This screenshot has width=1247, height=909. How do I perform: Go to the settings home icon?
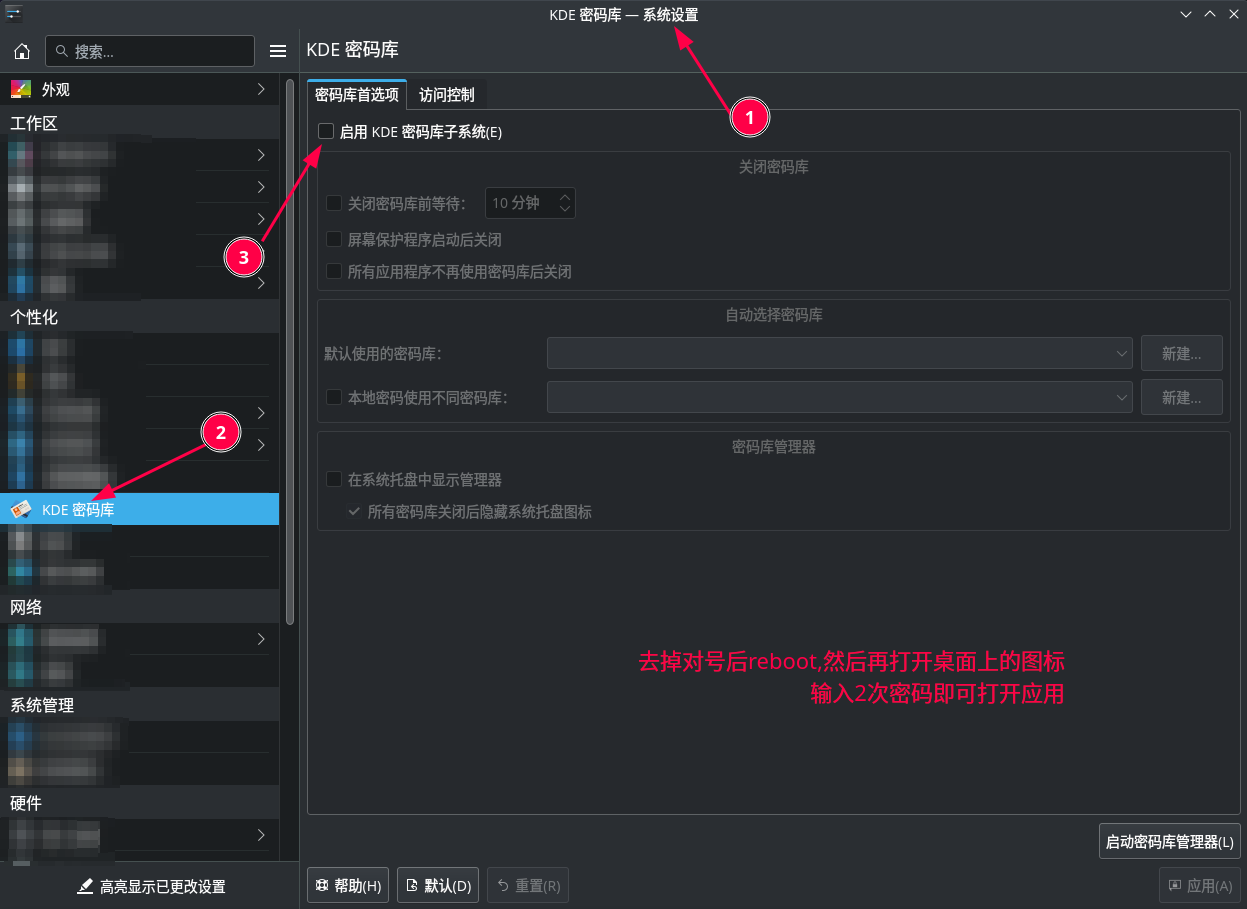pyautogui.click(x=22, y=51)
